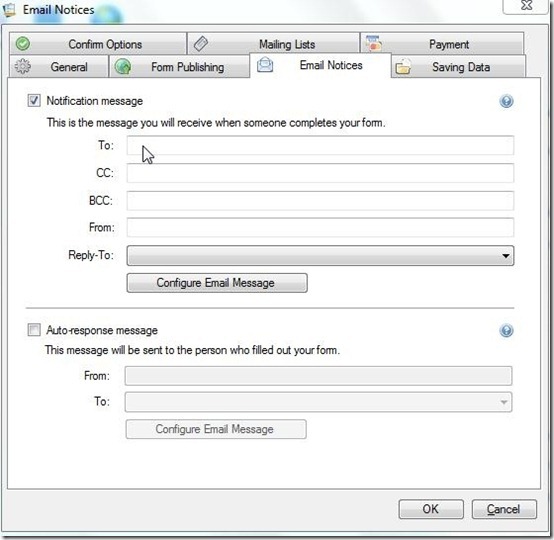Click the Saving Data folder icon

(x=403, y=66)
